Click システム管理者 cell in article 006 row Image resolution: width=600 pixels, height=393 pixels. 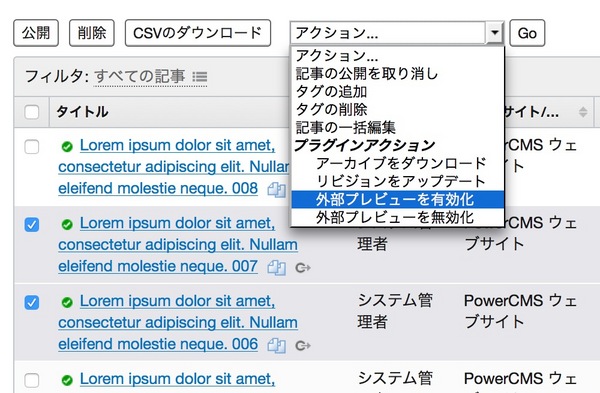click(395, 311)
